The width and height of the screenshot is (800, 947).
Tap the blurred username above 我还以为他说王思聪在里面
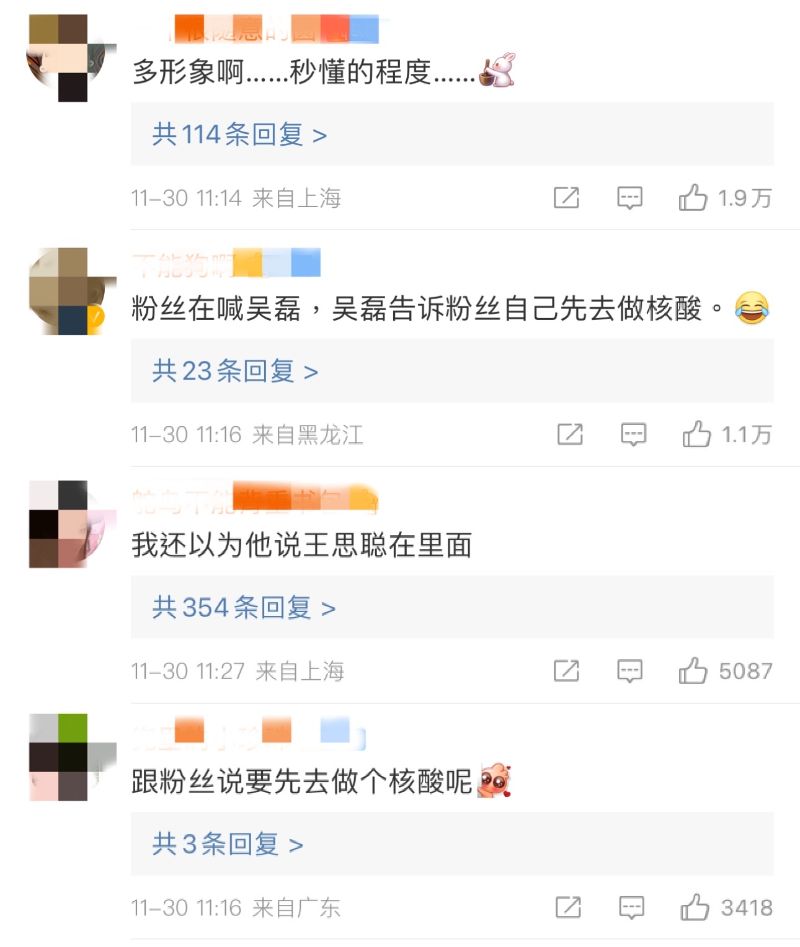coord(255,499)
